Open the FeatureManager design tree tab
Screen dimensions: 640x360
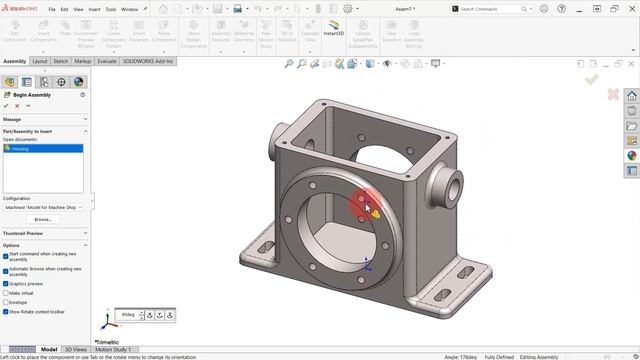[9, 82]
